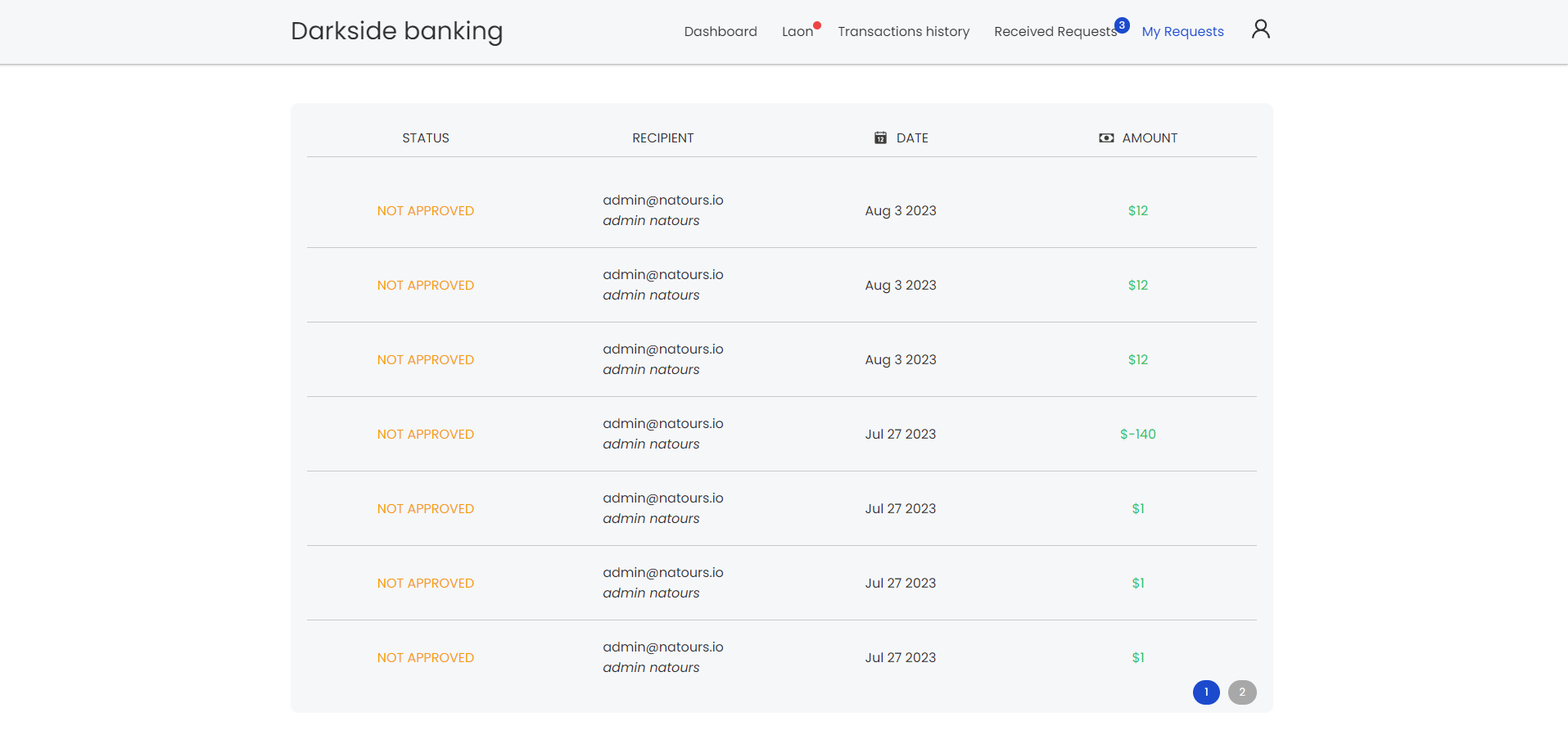Select the Darkside banking logo
The width and height of the screenshot is (1568, 744).
(396, 31)
